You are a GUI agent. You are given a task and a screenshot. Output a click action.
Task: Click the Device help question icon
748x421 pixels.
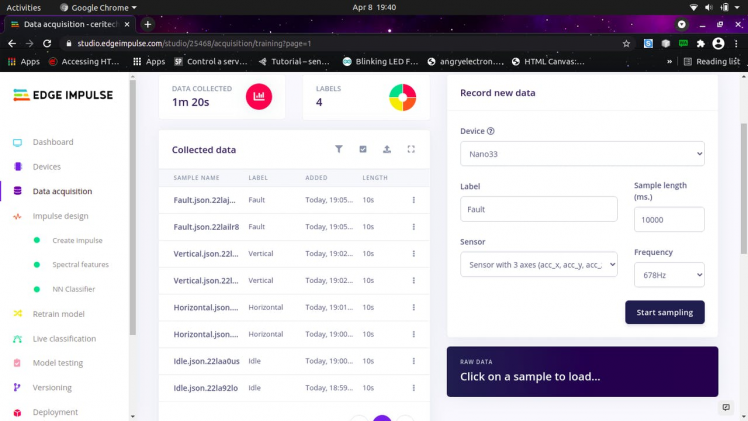(x=490, y=131)
